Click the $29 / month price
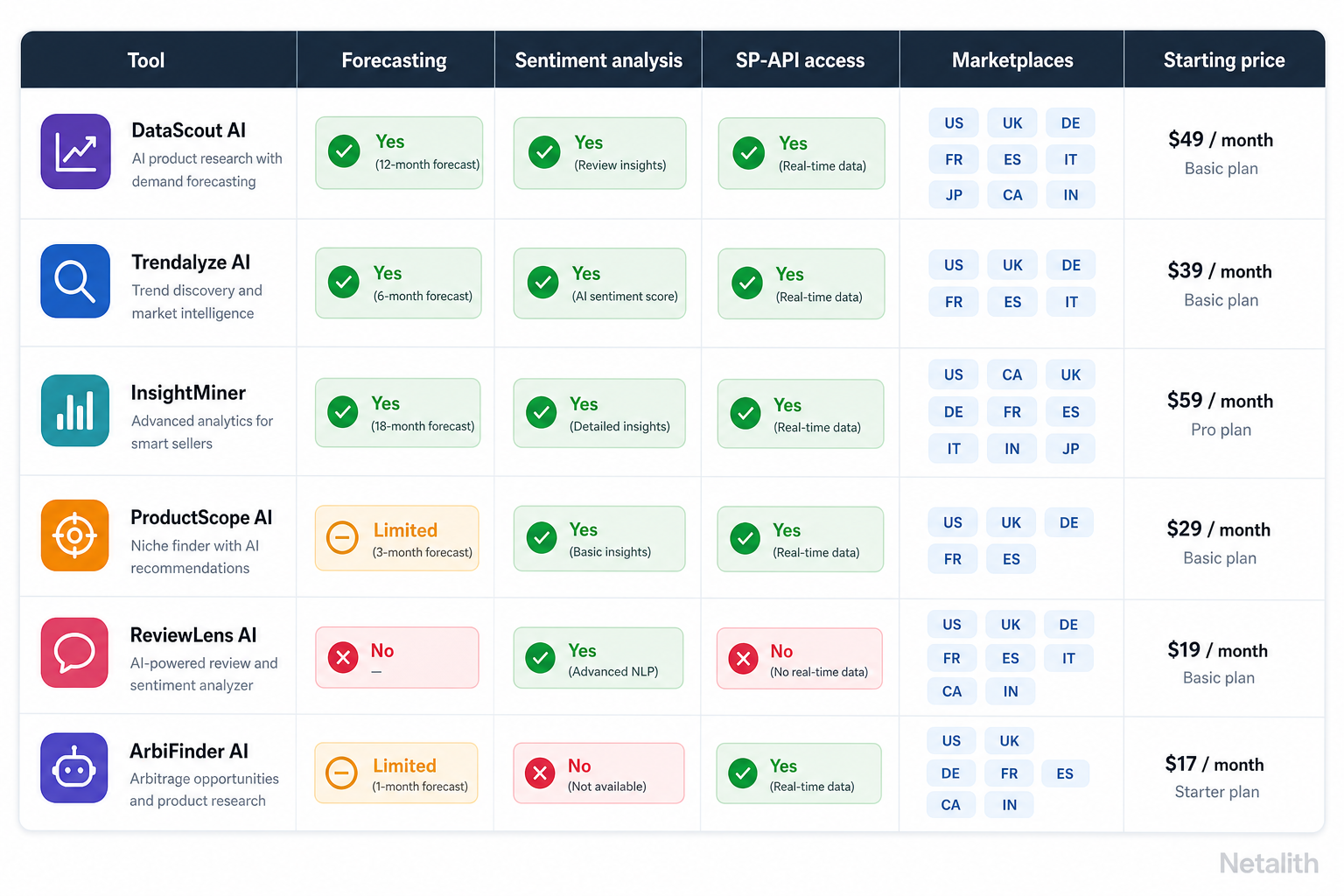1344x896 pixels. click(1218, 529)
